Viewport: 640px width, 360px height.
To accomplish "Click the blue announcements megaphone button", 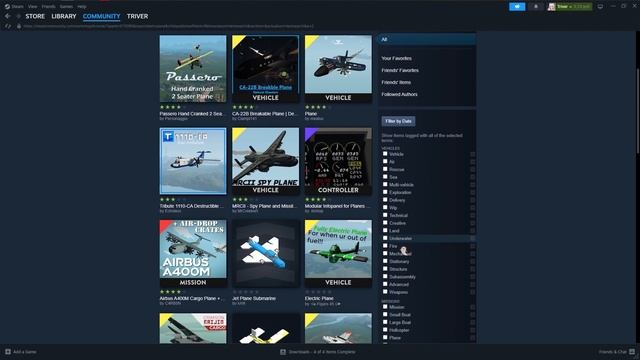I will pyautogui.click(x=517, y=7).
